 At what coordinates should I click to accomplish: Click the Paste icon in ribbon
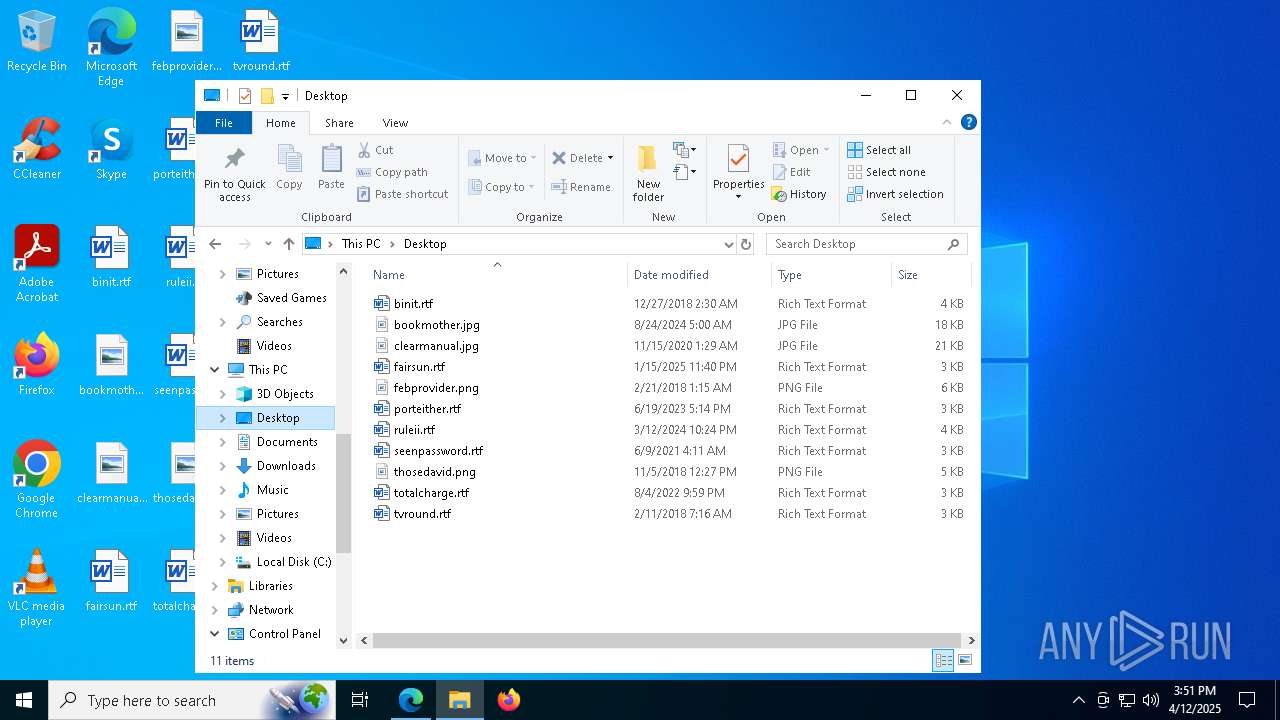331,159
